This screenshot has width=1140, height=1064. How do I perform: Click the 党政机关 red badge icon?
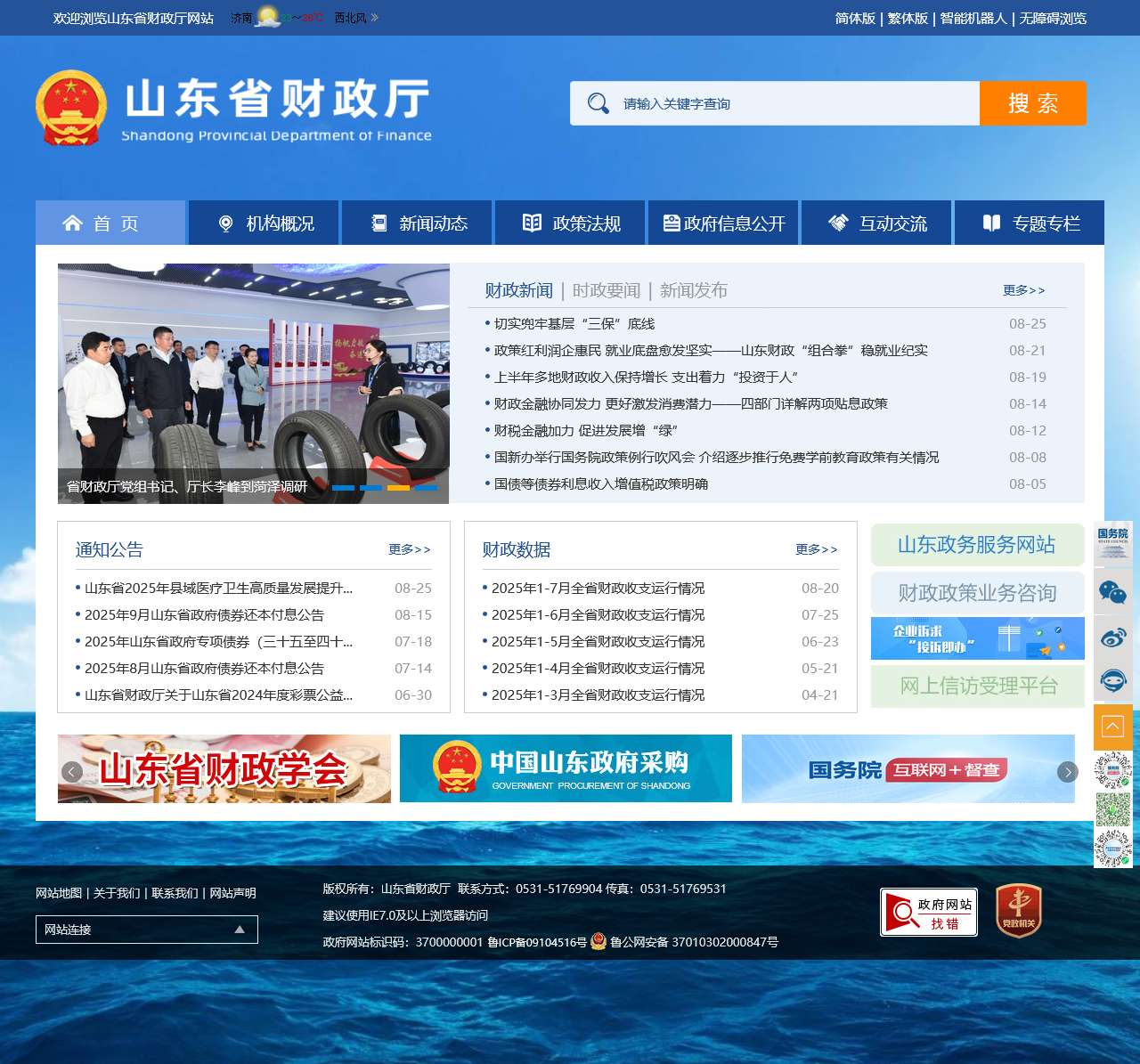coord(1018,911)
